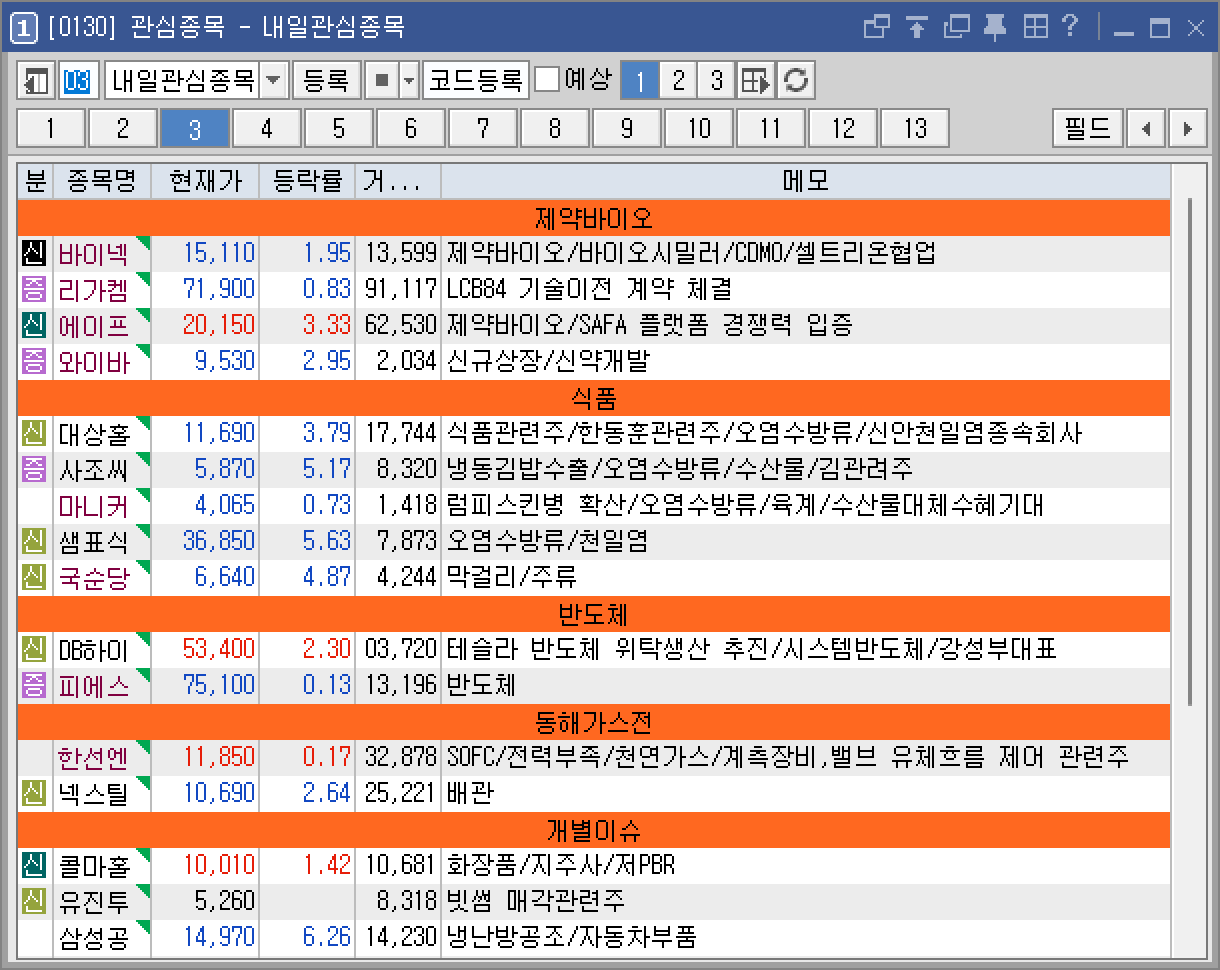Click the refresh icon in toolbar
Viewport: 1220px width, 970px height.
click(796, 81)
